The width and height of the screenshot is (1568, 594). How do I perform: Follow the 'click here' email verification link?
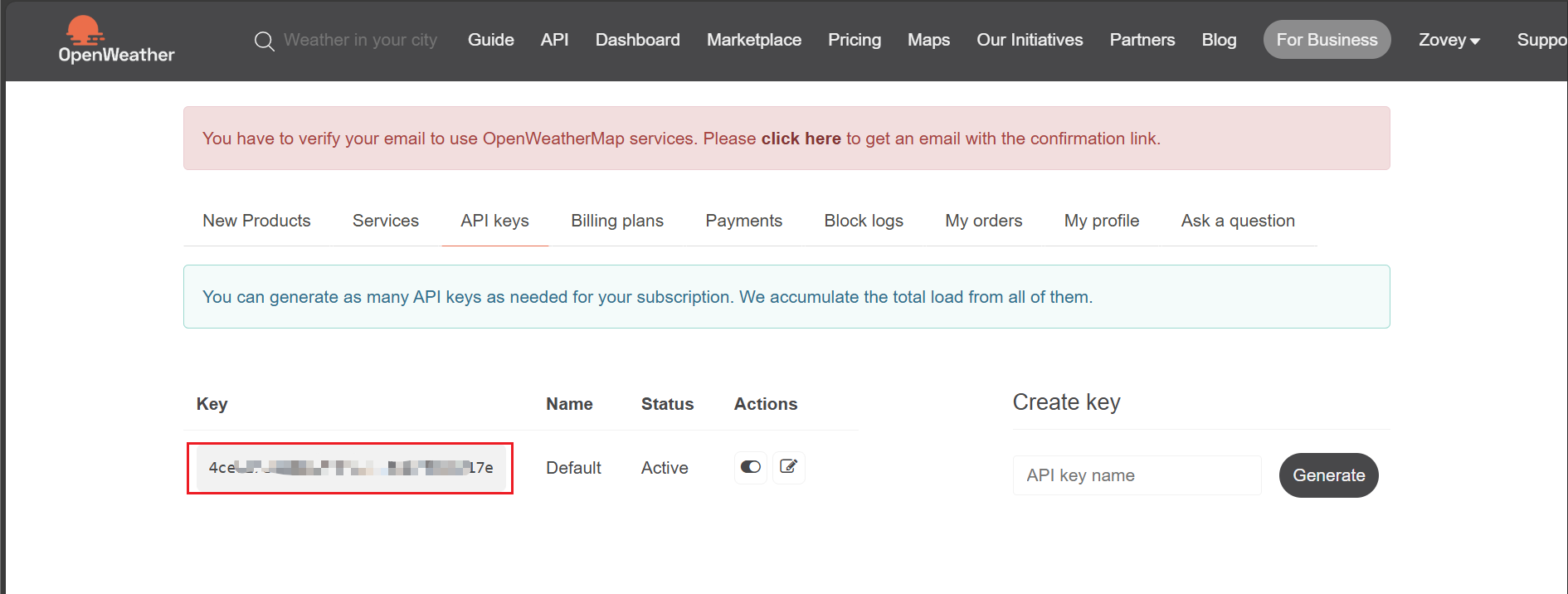[801, 139]
